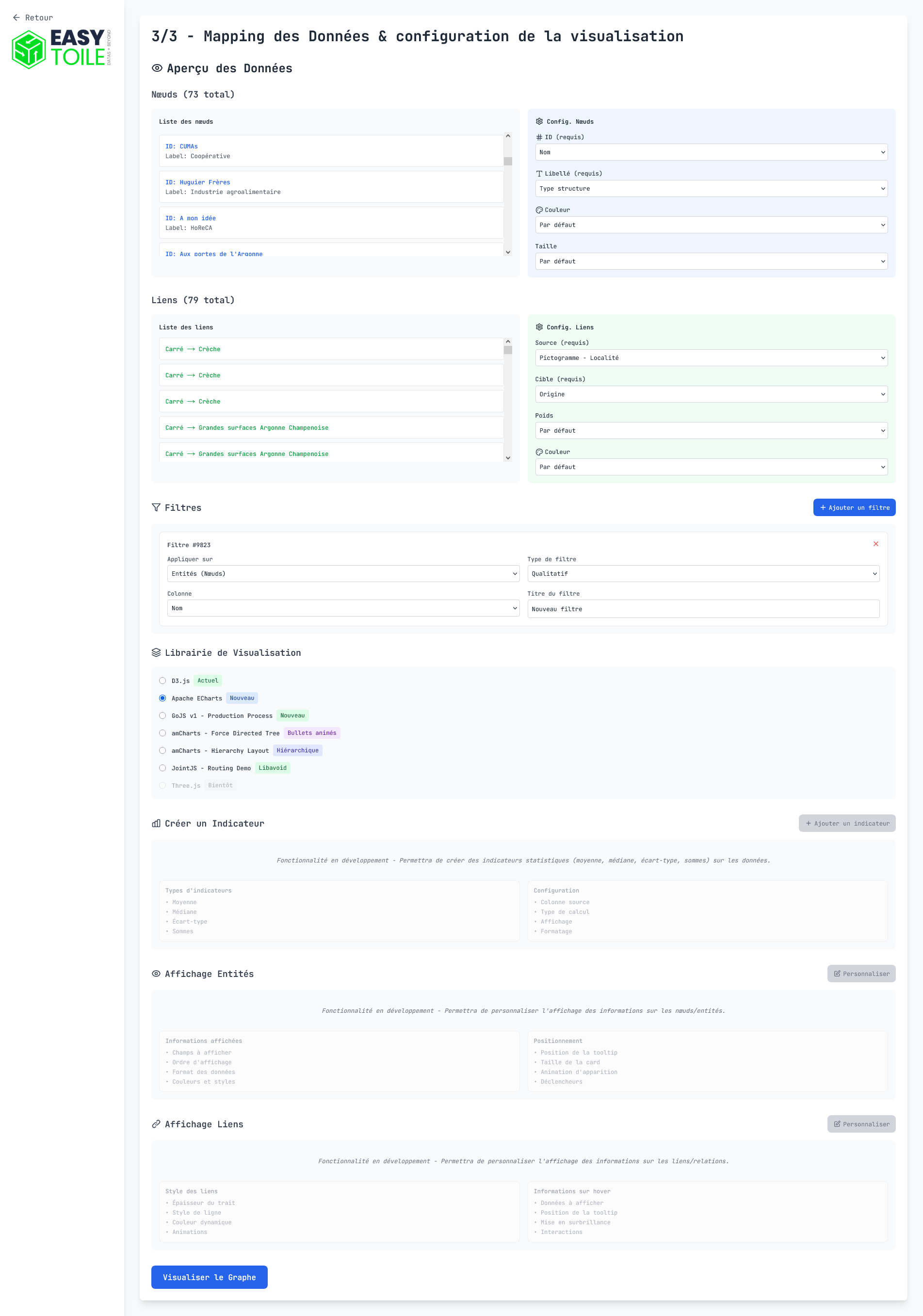Open the Libellé (requis) dropdown
The height and width of the screenshot is (1316, 923).
point(711,189)
